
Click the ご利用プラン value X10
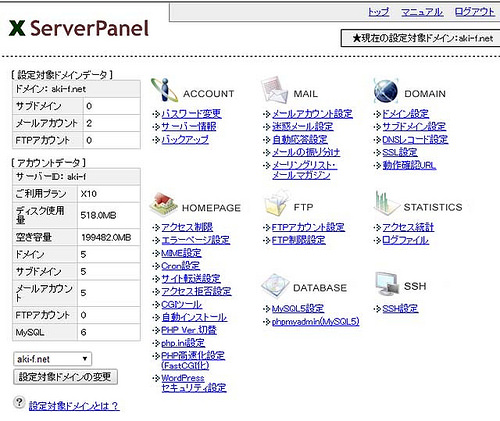pyautogui.click(x=89, y=194)
